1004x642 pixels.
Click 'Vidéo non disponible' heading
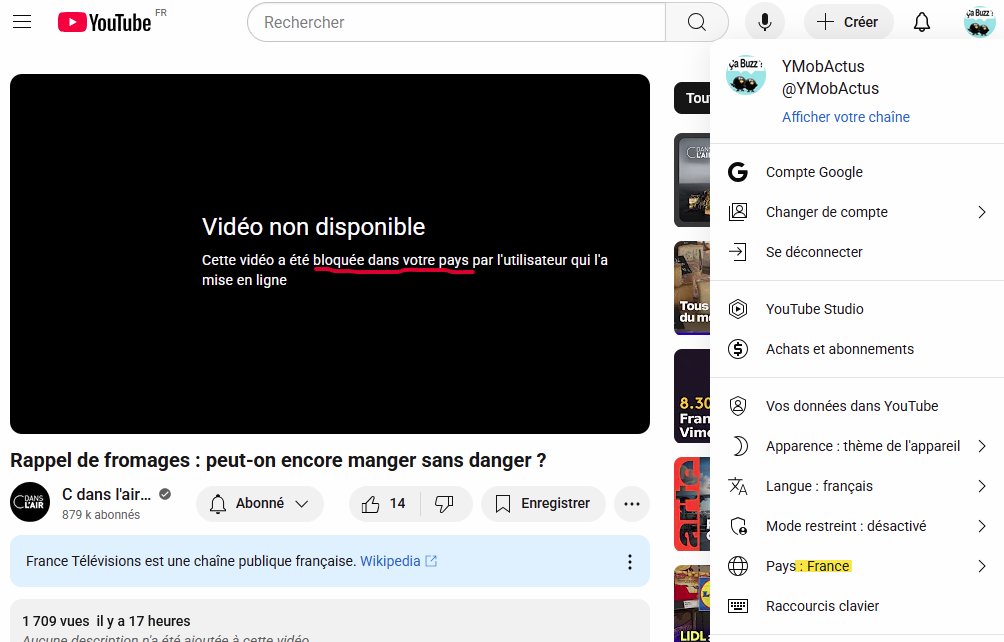pos(314,227)
